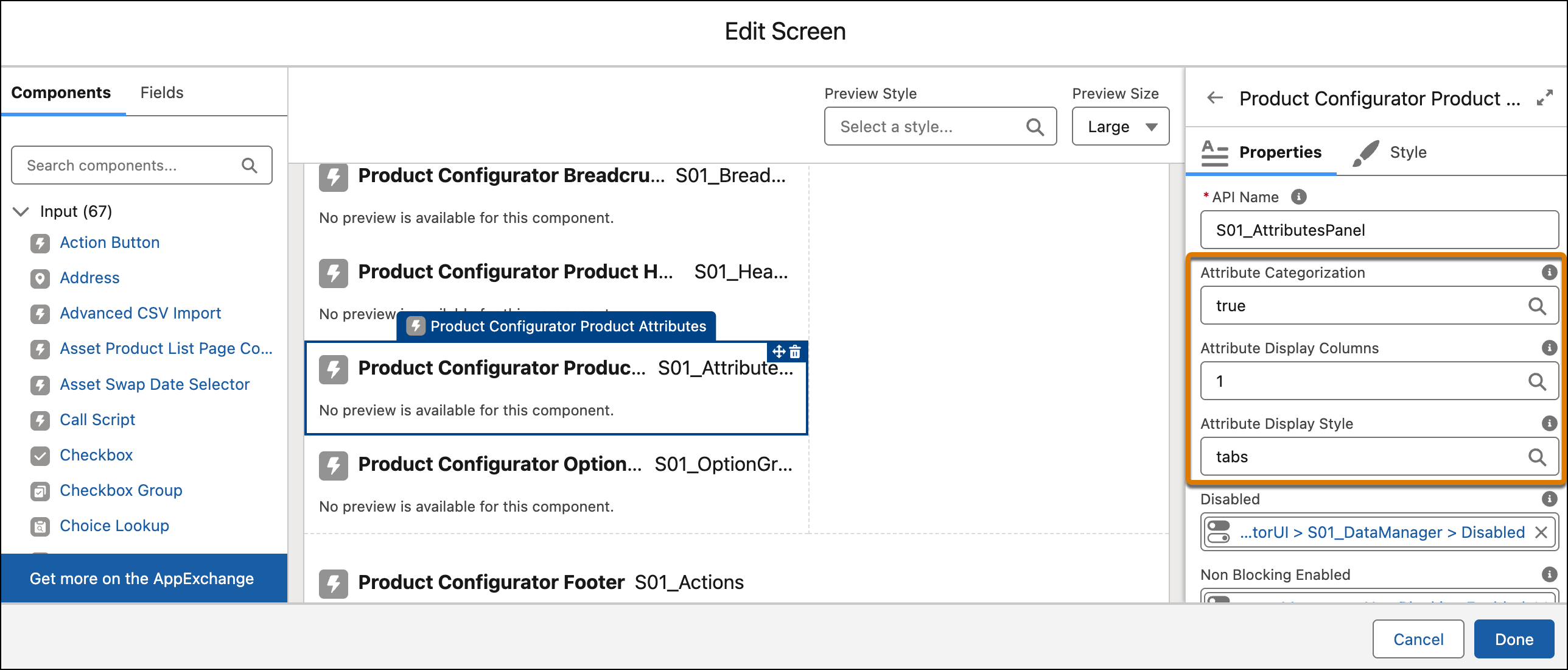1568x670 pixels.
Task: Click the Advanced CSV Import icon
Action: (x=40, y=314)
